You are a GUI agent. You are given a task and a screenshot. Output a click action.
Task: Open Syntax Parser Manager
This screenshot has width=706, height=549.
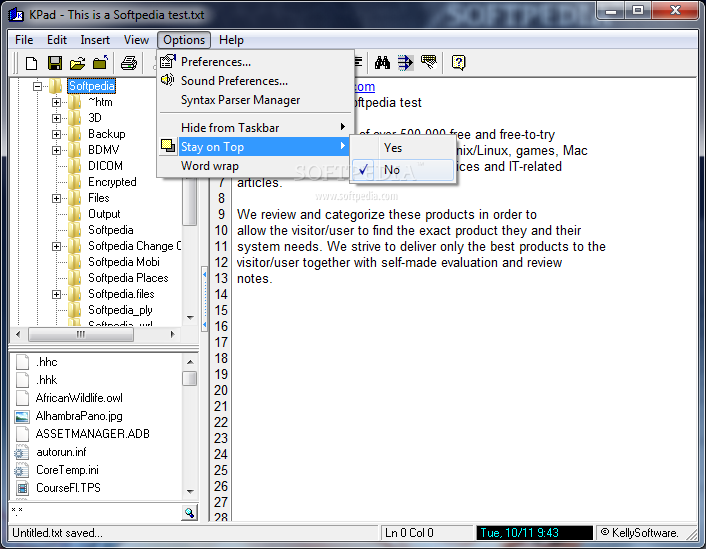254,100
